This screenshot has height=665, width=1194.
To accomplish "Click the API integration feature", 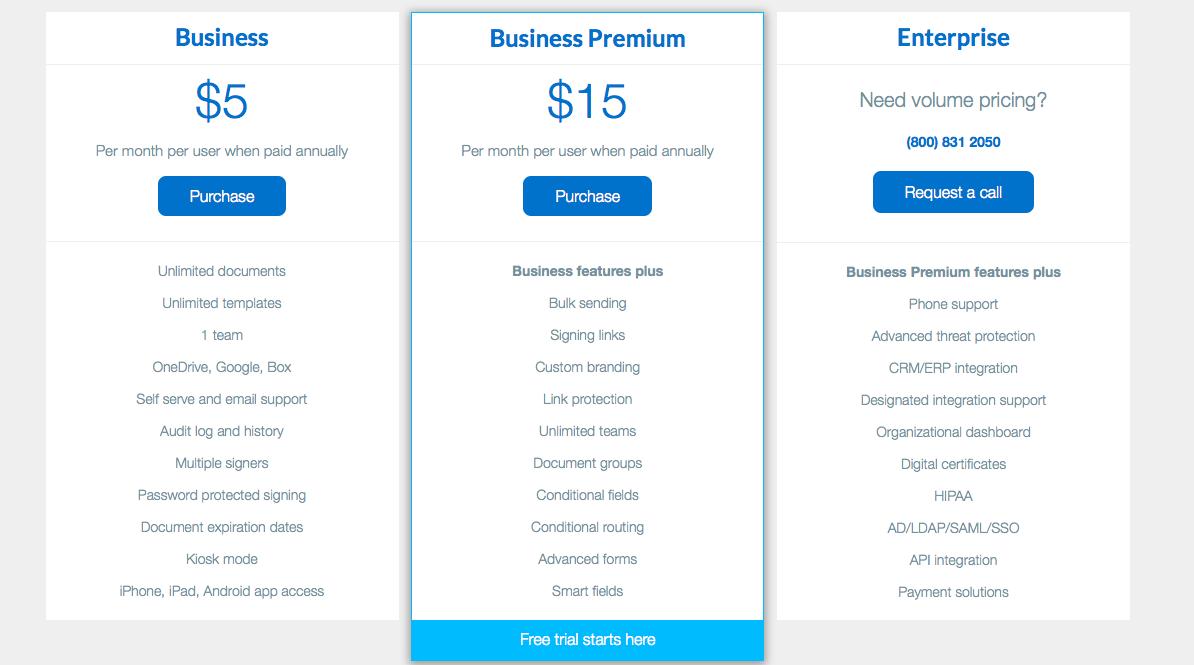I will pyautogui.click(x=953, y=560).
